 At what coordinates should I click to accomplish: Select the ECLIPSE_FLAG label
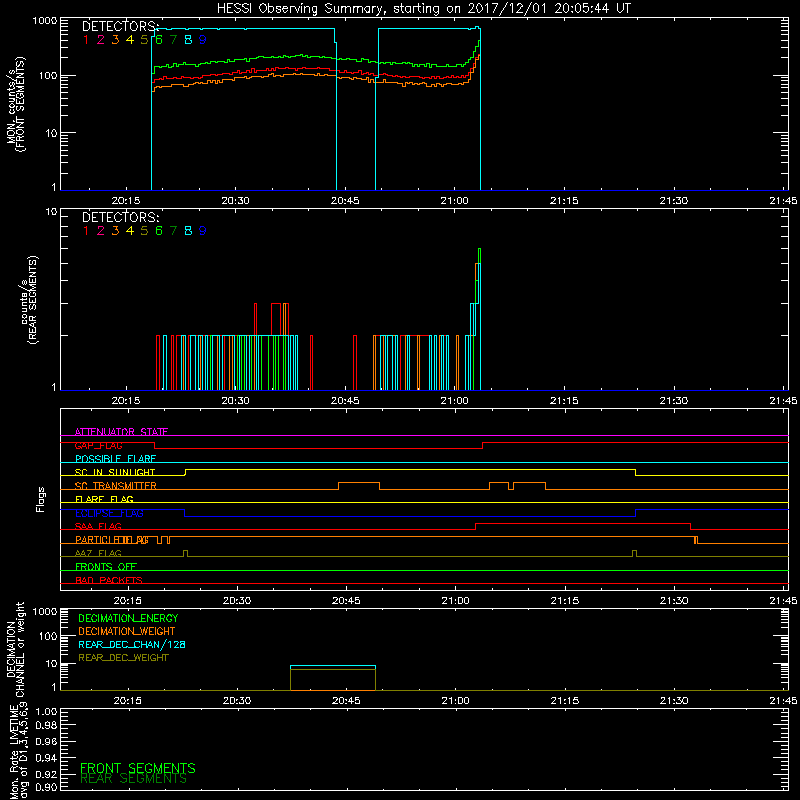click(109, 513)
